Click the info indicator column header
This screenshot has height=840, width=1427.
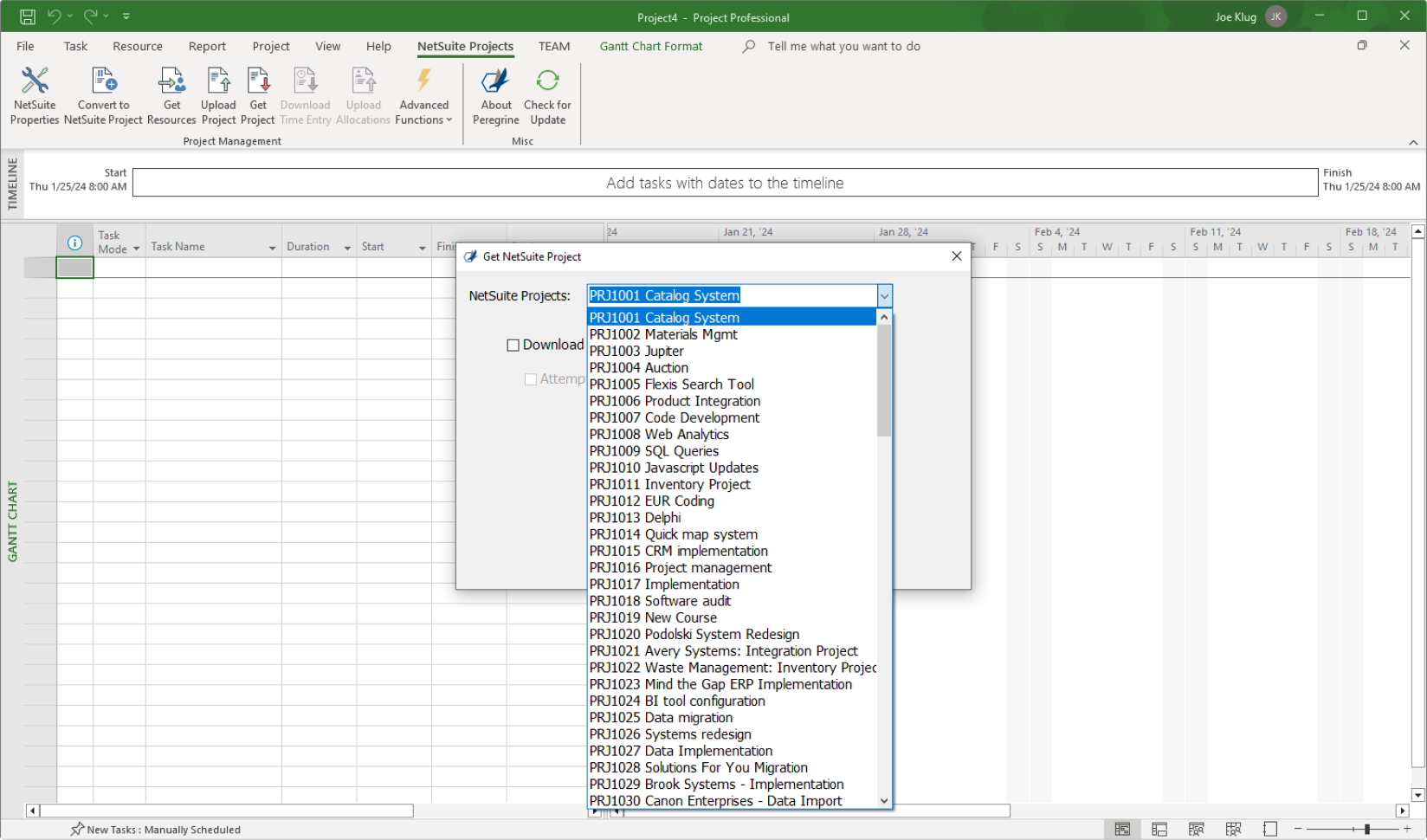point(74,242)
